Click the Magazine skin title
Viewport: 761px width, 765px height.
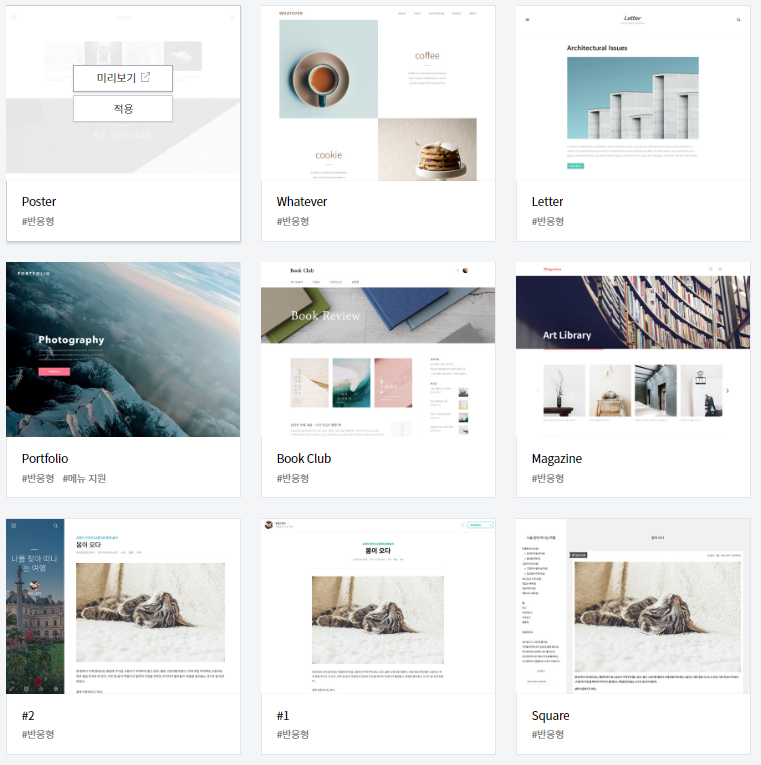pyautogui.click(x=557, y=459)
